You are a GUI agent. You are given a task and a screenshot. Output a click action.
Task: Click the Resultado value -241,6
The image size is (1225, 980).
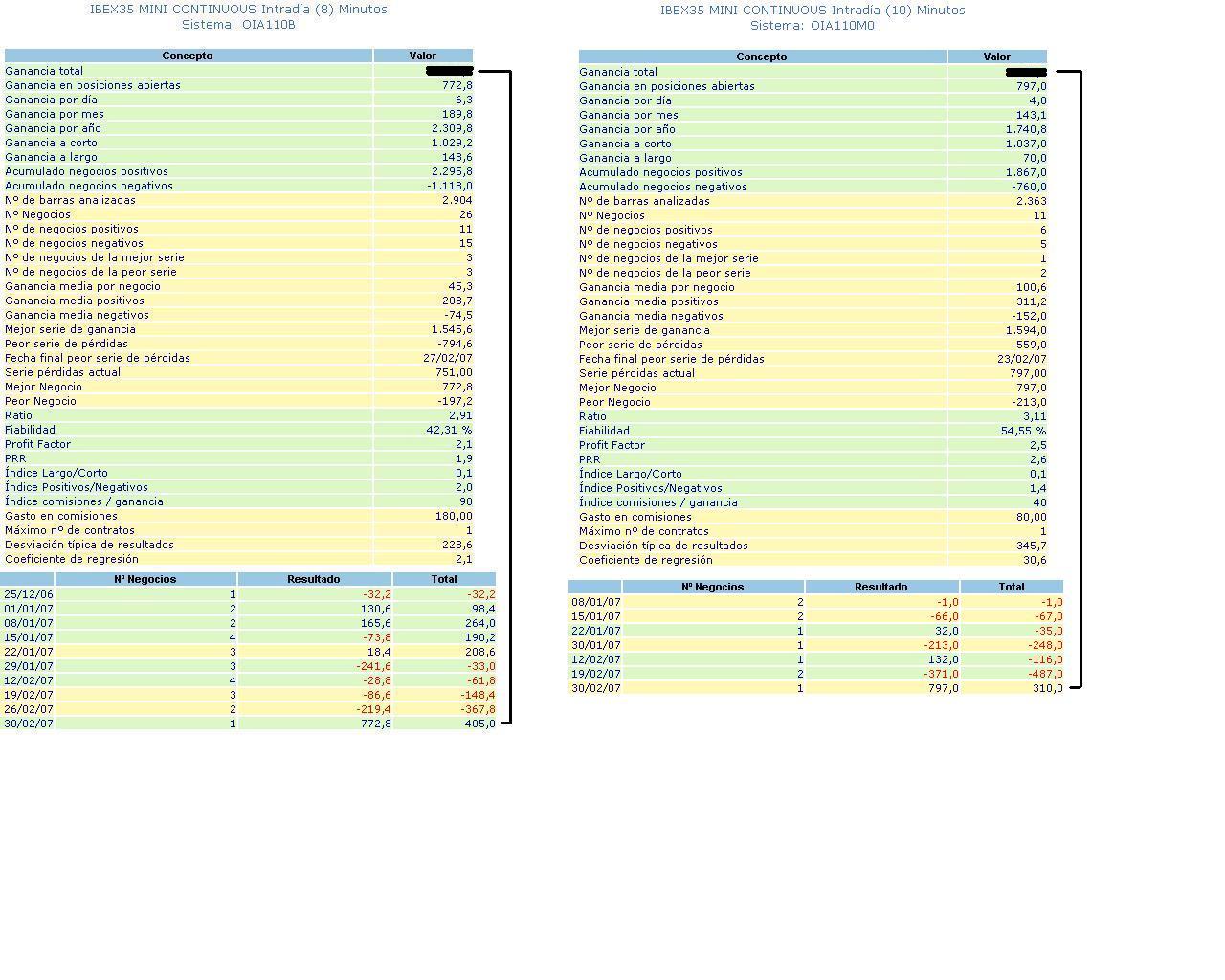coord(374,666)
